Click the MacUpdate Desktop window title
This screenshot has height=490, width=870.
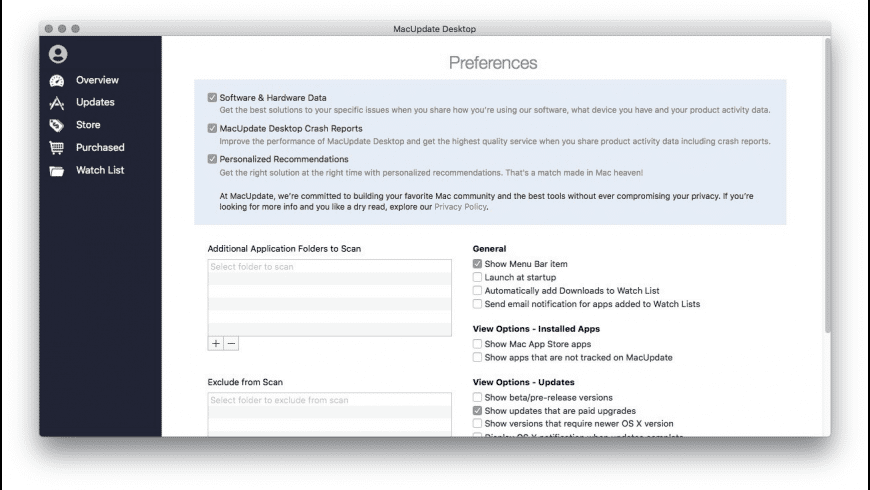point(434,29)
